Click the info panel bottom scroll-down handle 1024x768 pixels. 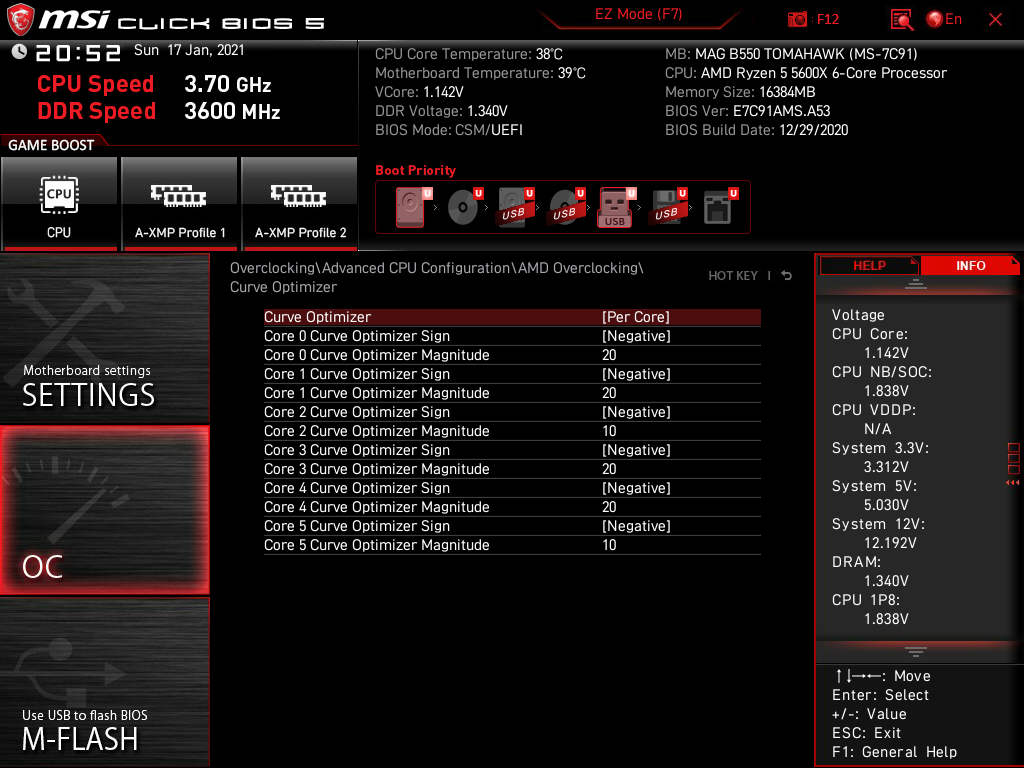916,652
